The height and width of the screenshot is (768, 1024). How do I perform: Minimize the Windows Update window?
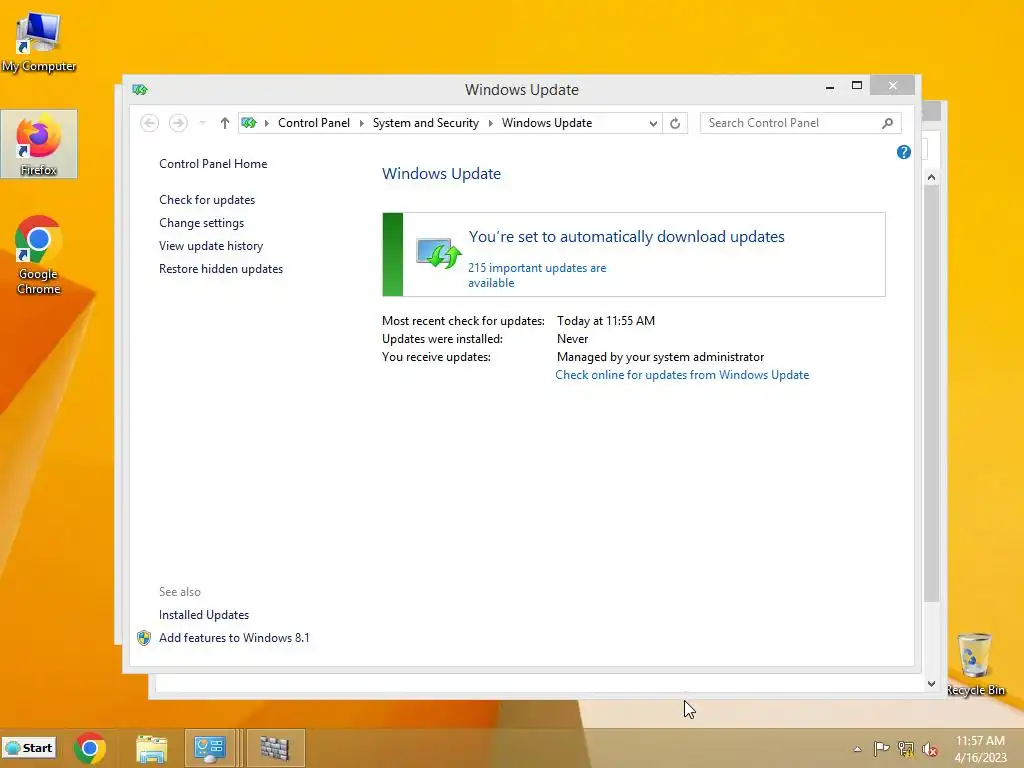(x=830, y=86)
